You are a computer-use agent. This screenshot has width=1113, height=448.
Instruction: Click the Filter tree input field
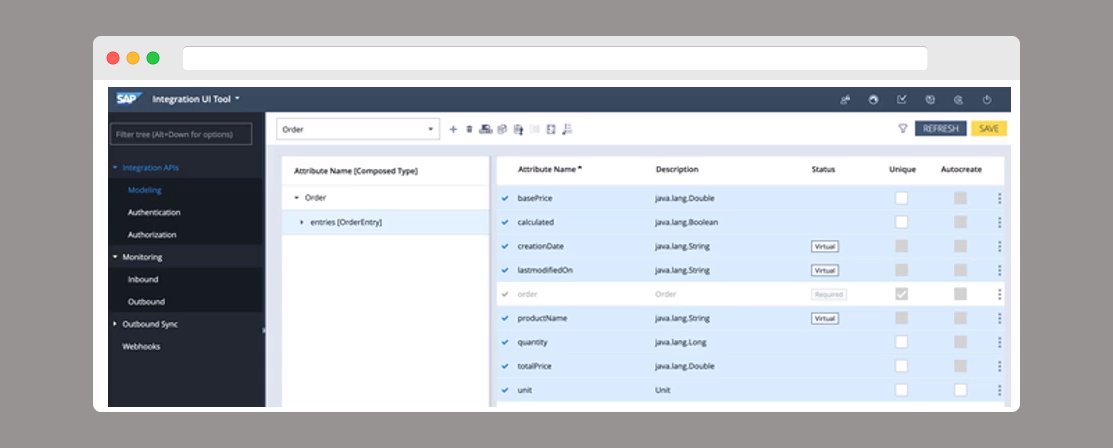(x=181, y=134)
